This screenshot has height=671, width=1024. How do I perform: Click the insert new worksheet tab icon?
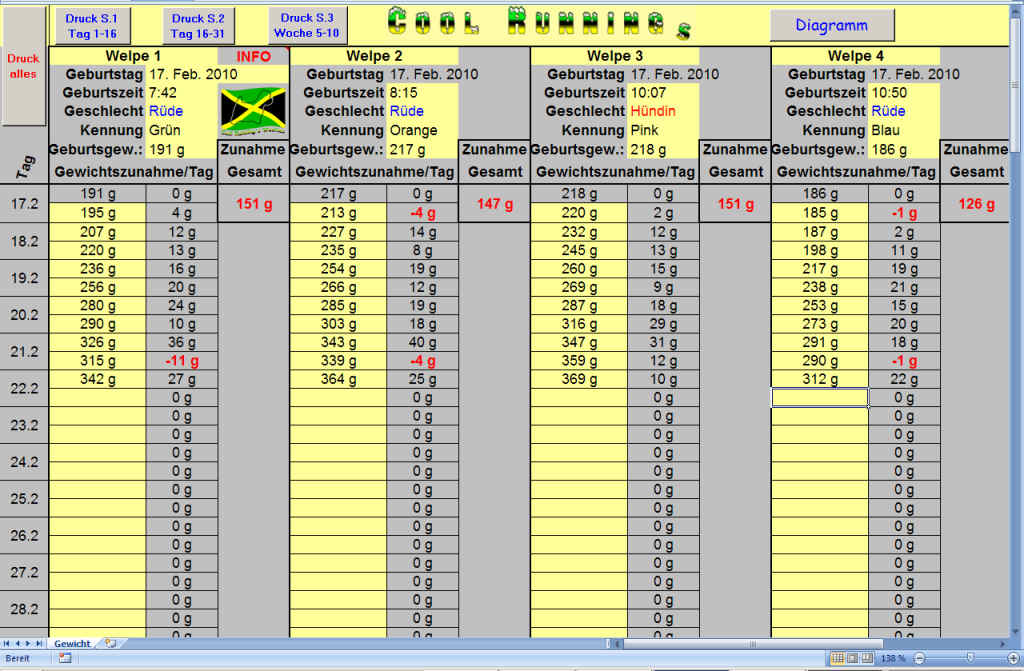tap(110, 643)
